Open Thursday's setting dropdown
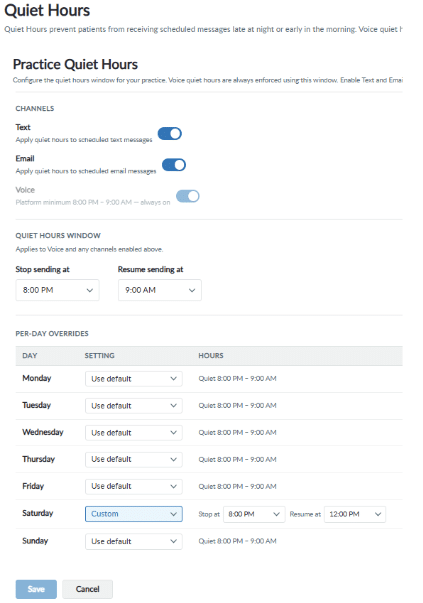The image size is (423, 603). point(134,460)
